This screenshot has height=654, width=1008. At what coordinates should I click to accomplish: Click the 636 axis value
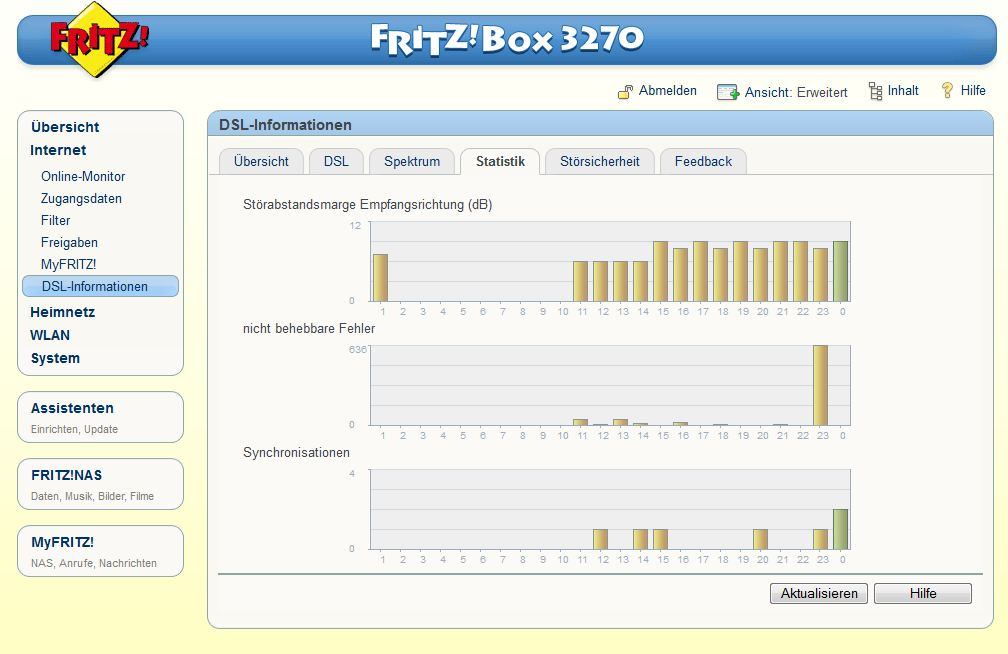click(x=357, y=350)
